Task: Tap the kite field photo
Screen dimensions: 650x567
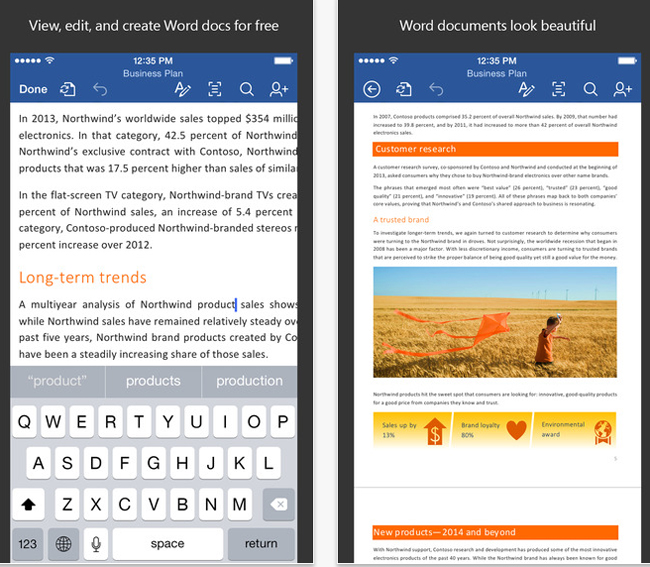Action: pyautogui.click(x=495, y=322)
